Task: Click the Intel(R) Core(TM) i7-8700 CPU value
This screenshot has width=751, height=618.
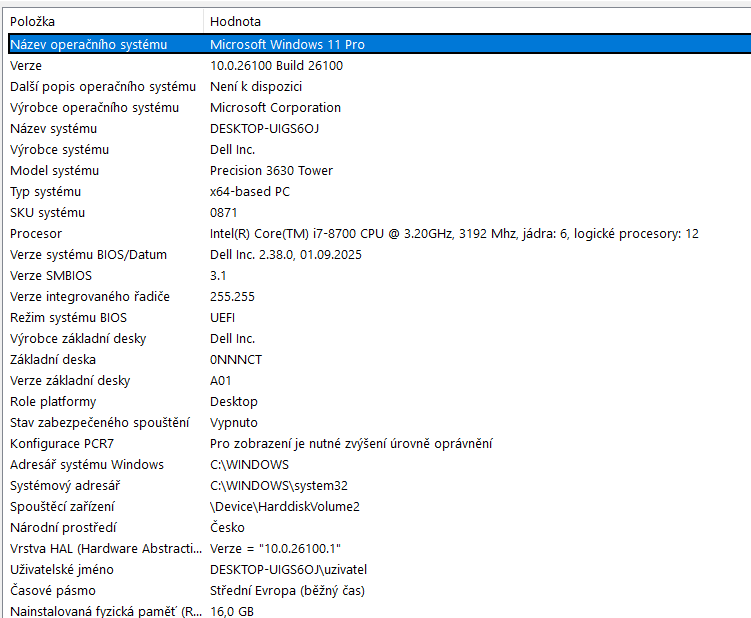Action: [454, 234]
